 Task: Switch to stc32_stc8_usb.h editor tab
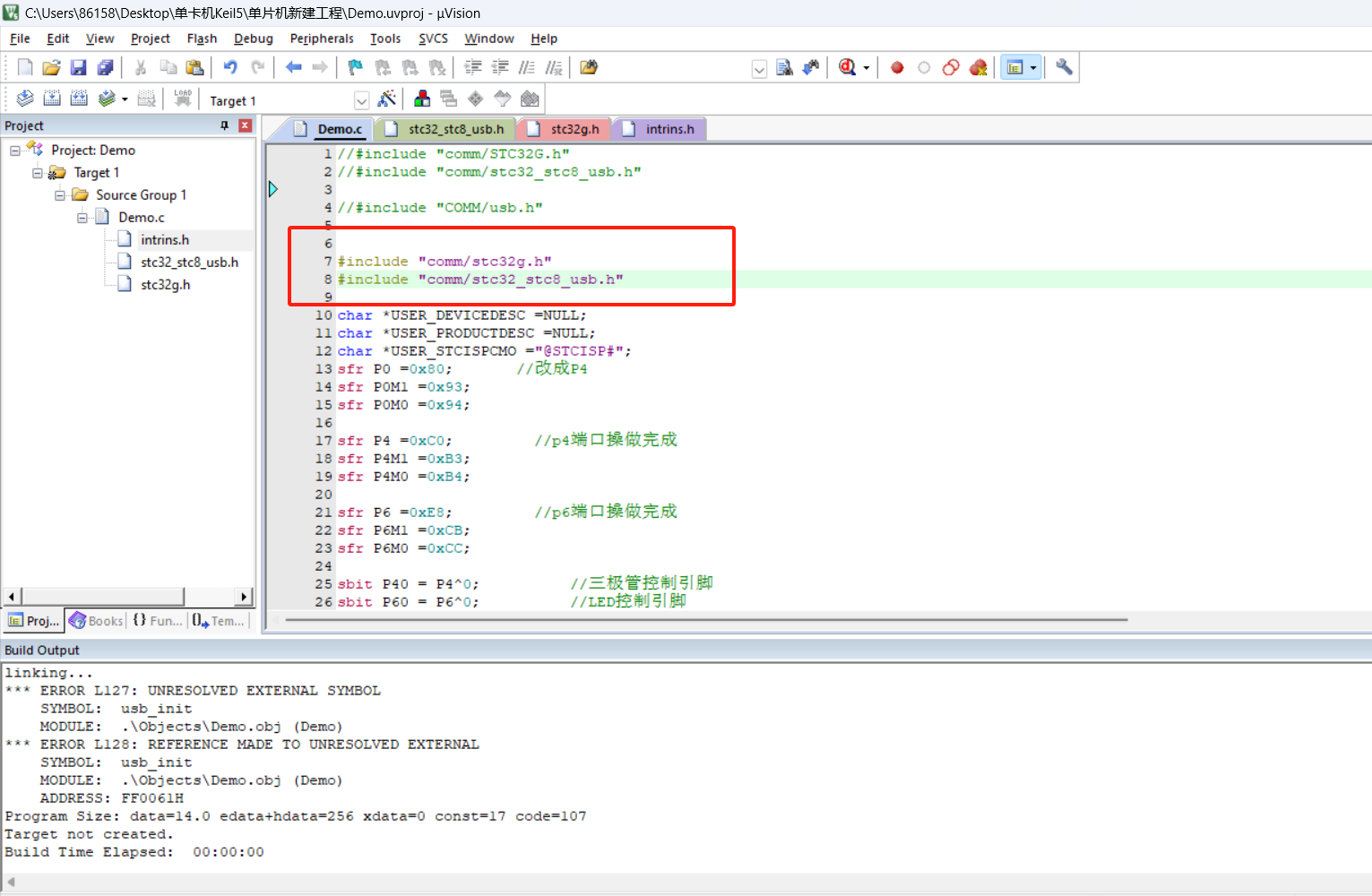pyautogui.click(x=446, y=129)
